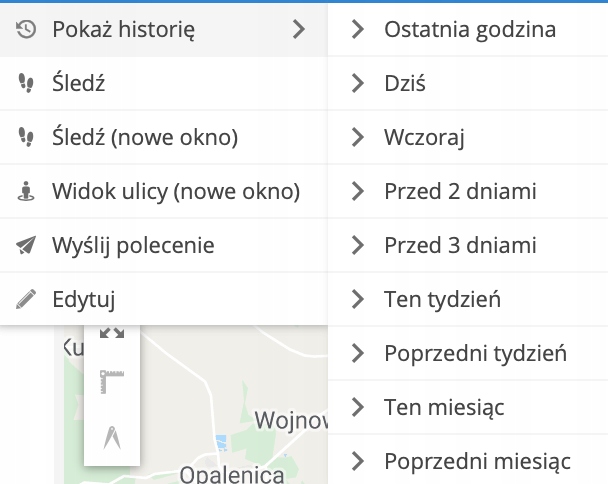The height and width of the screenshot is (484, 608).
Task: Click footprints icon beside Śledź (nowe okno)
Action: [26, 137]
